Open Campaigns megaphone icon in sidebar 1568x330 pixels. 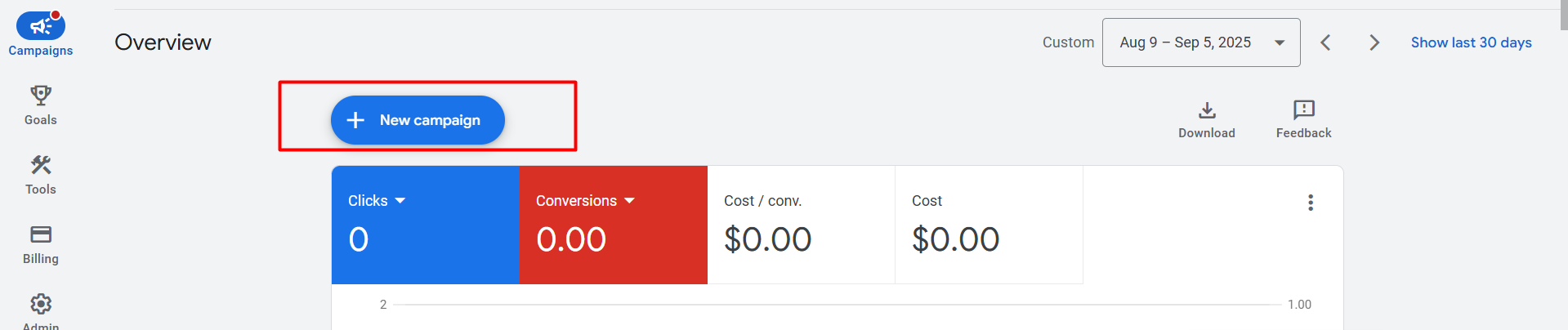coord(41,26)
